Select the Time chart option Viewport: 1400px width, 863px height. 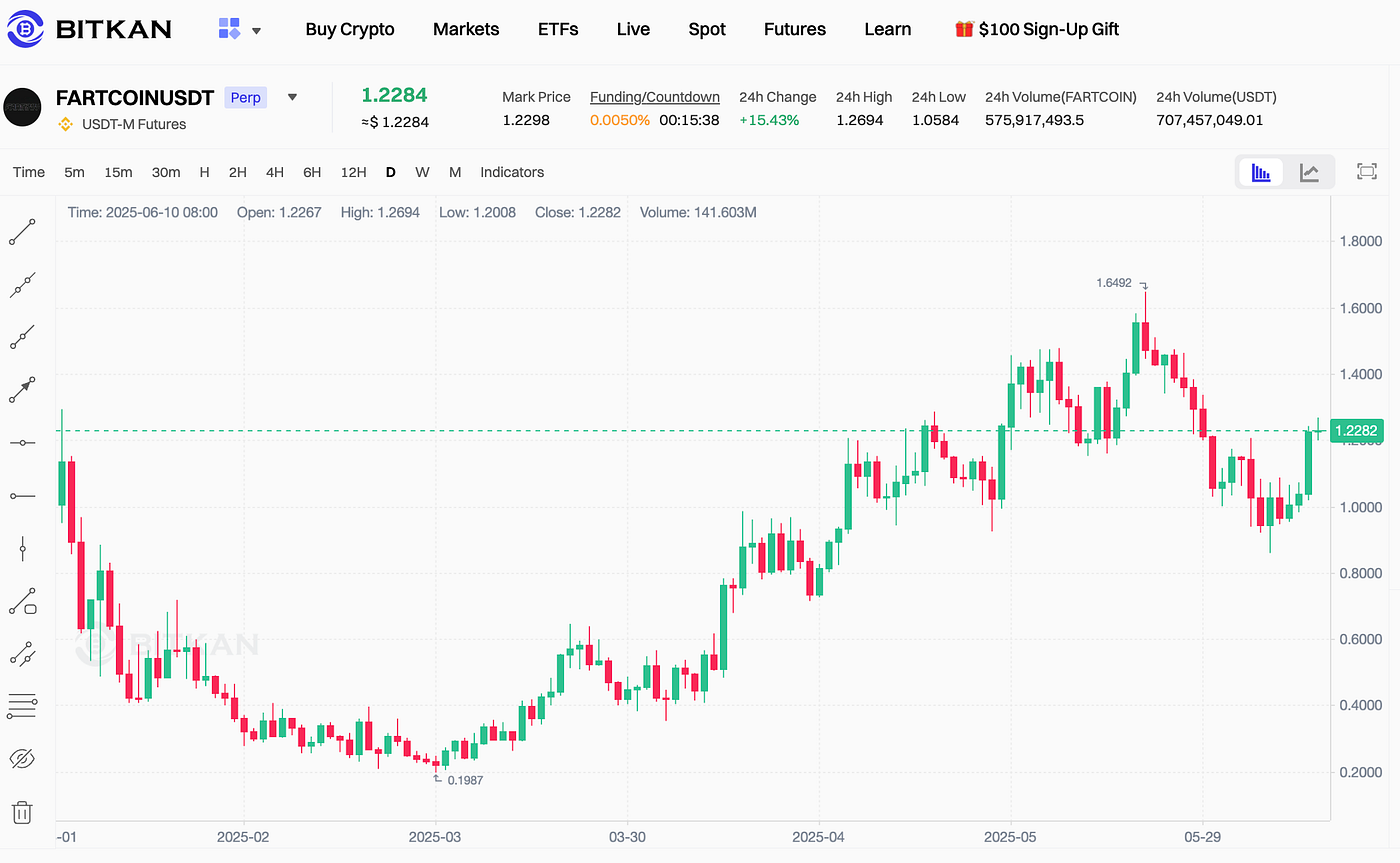29,172
